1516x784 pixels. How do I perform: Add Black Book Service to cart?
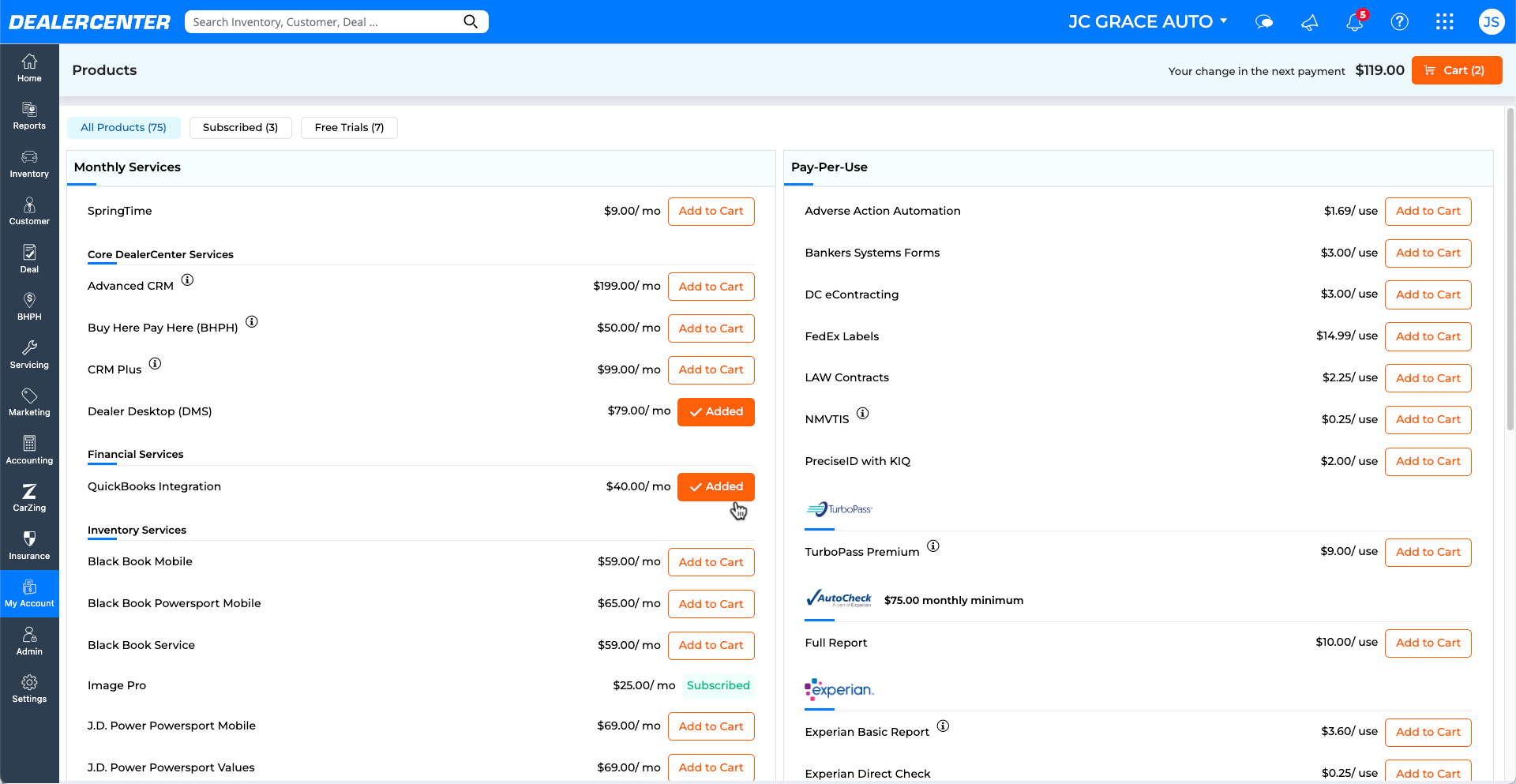(x=711, y=646)
